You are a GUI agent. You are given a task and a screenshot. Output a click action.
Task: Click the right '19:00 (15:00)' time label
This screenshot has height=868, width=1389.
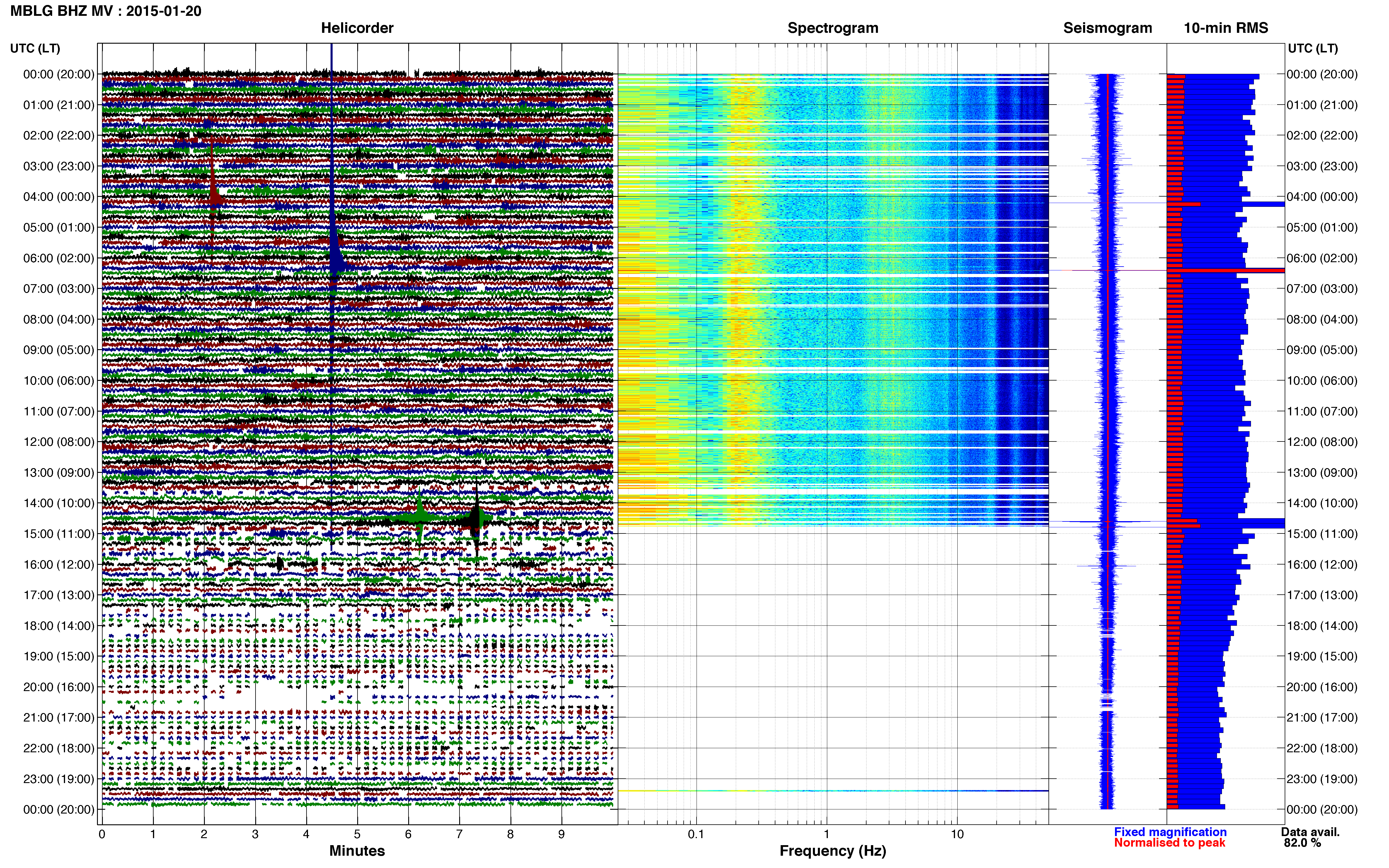coord(1322,656)
